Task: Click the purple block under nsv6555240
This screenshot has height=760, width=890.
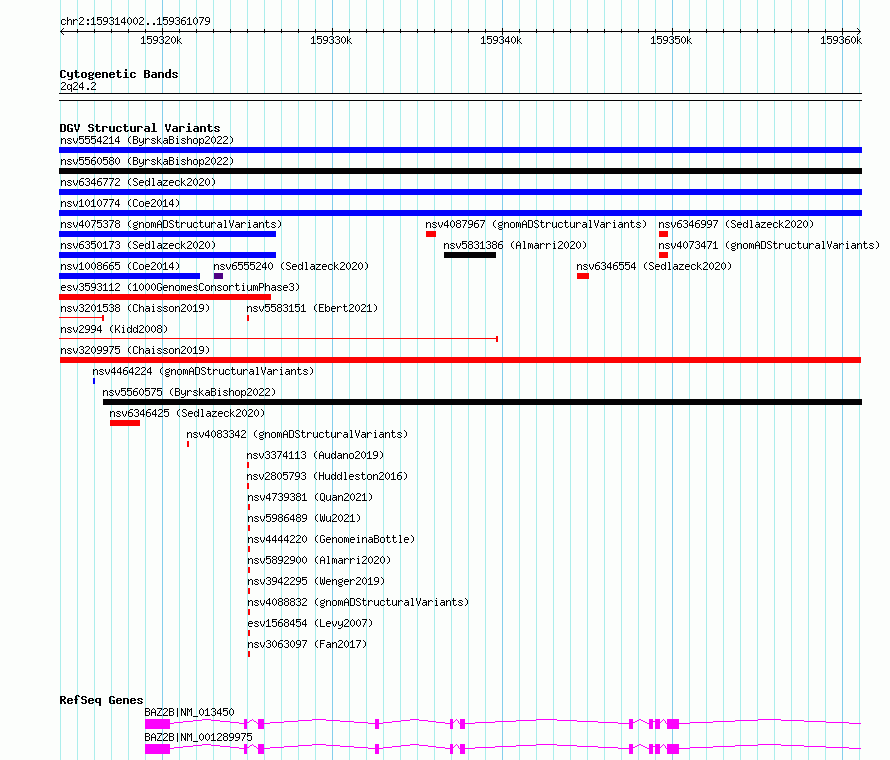Action: point(219,276)
